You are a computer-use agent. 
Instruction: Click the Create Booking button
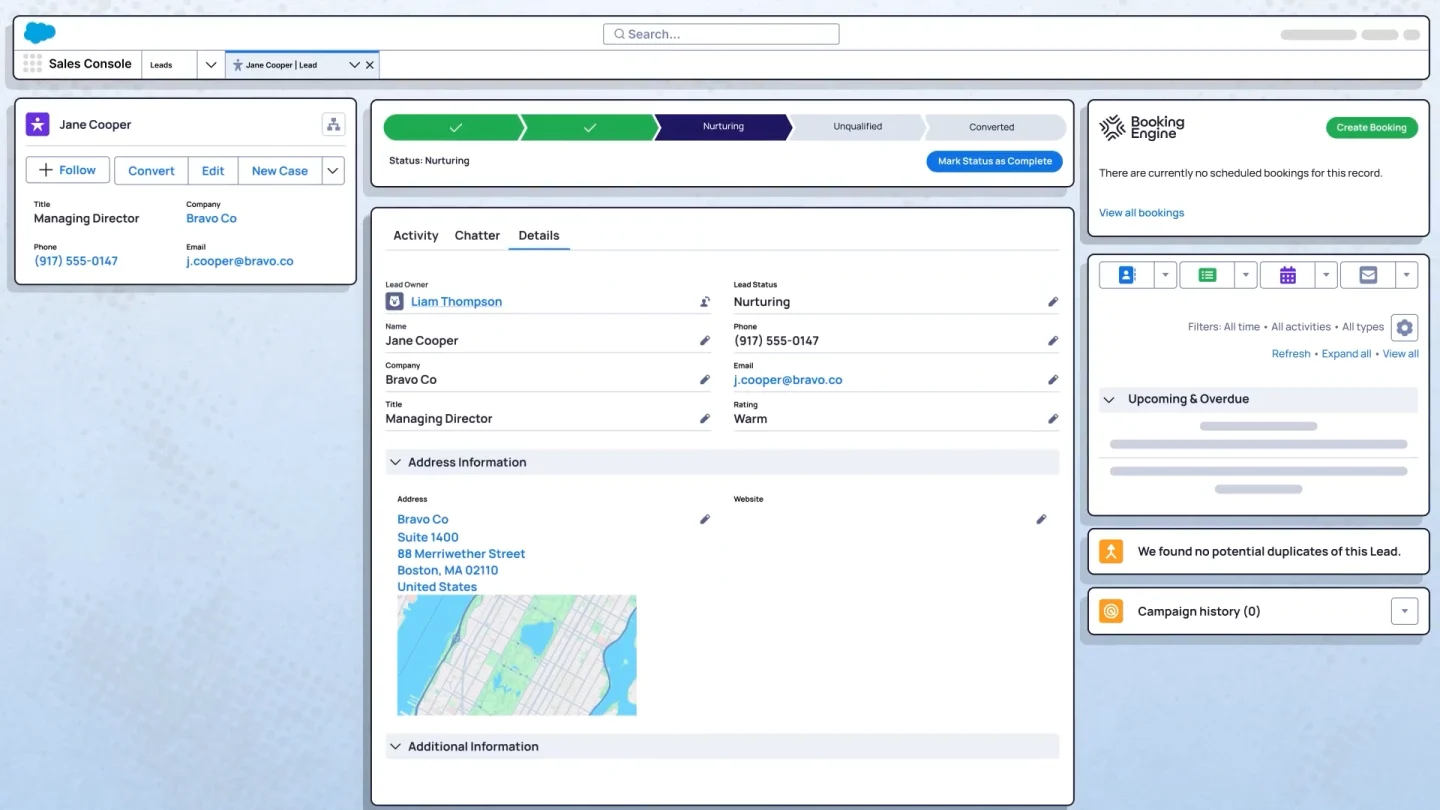pyautogui.click(x=1372, y=127)
